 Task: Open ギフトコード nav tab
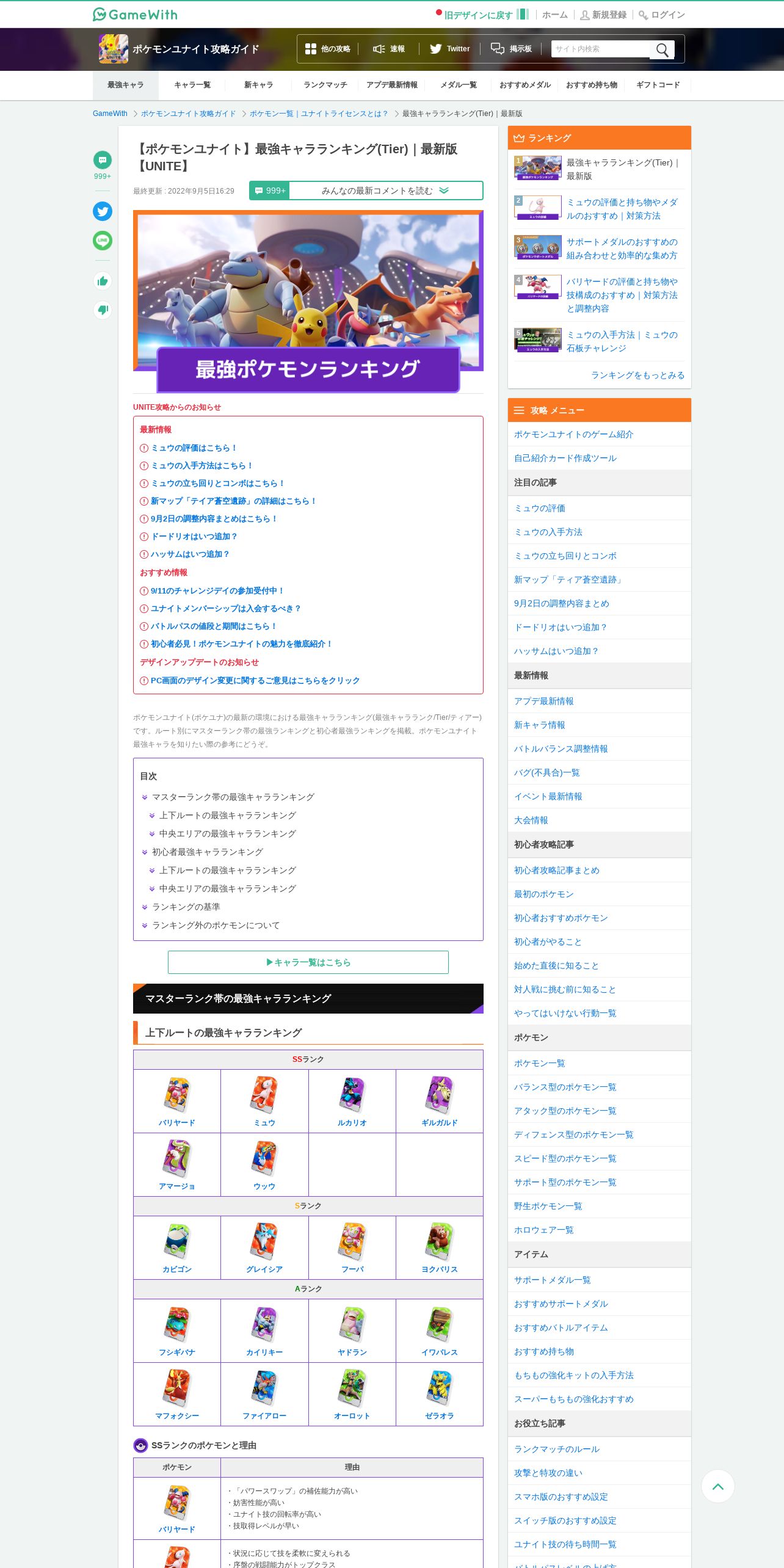tap(658, 85)
